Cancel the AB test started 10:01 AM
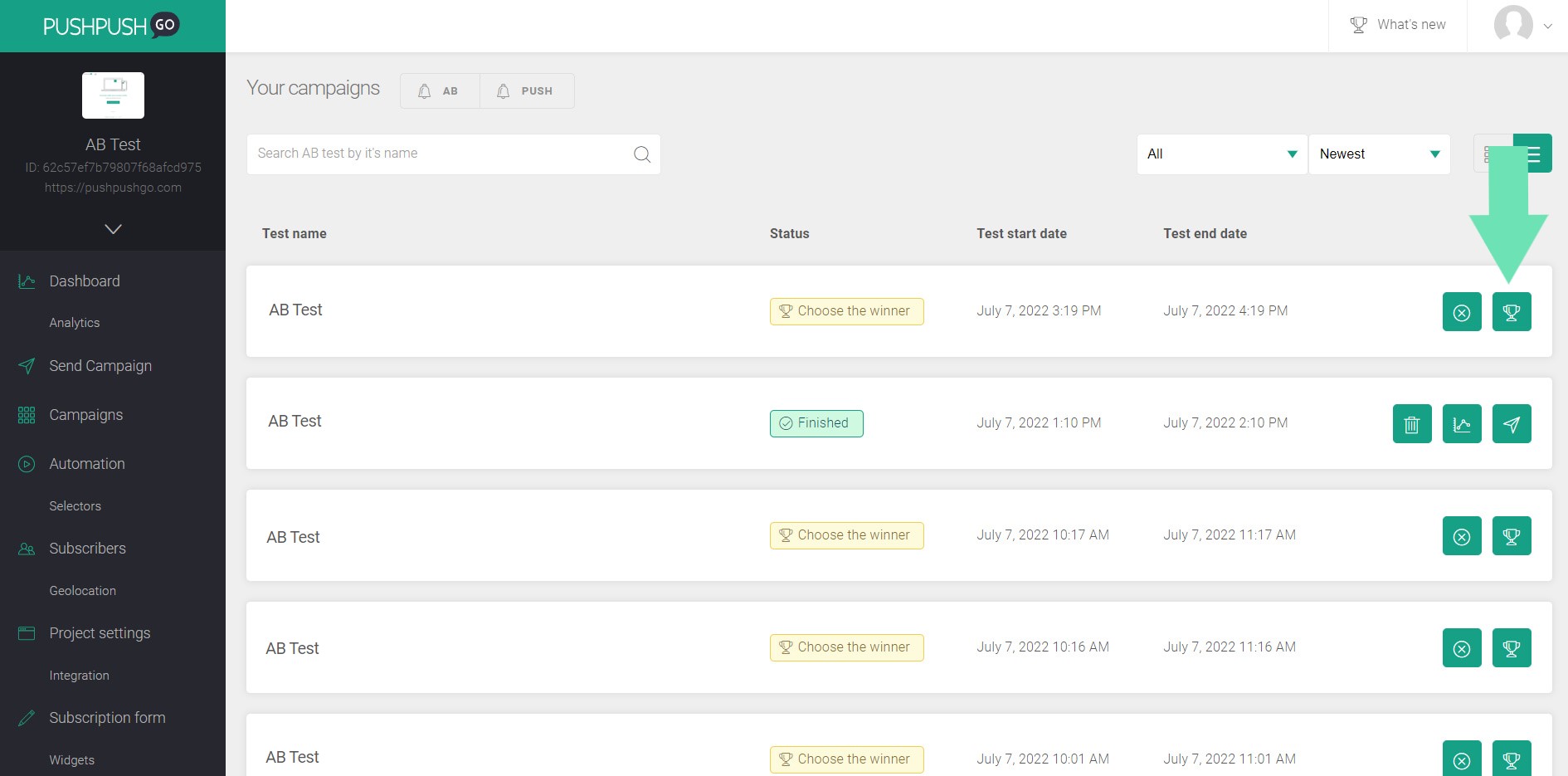 (1462, 759)
